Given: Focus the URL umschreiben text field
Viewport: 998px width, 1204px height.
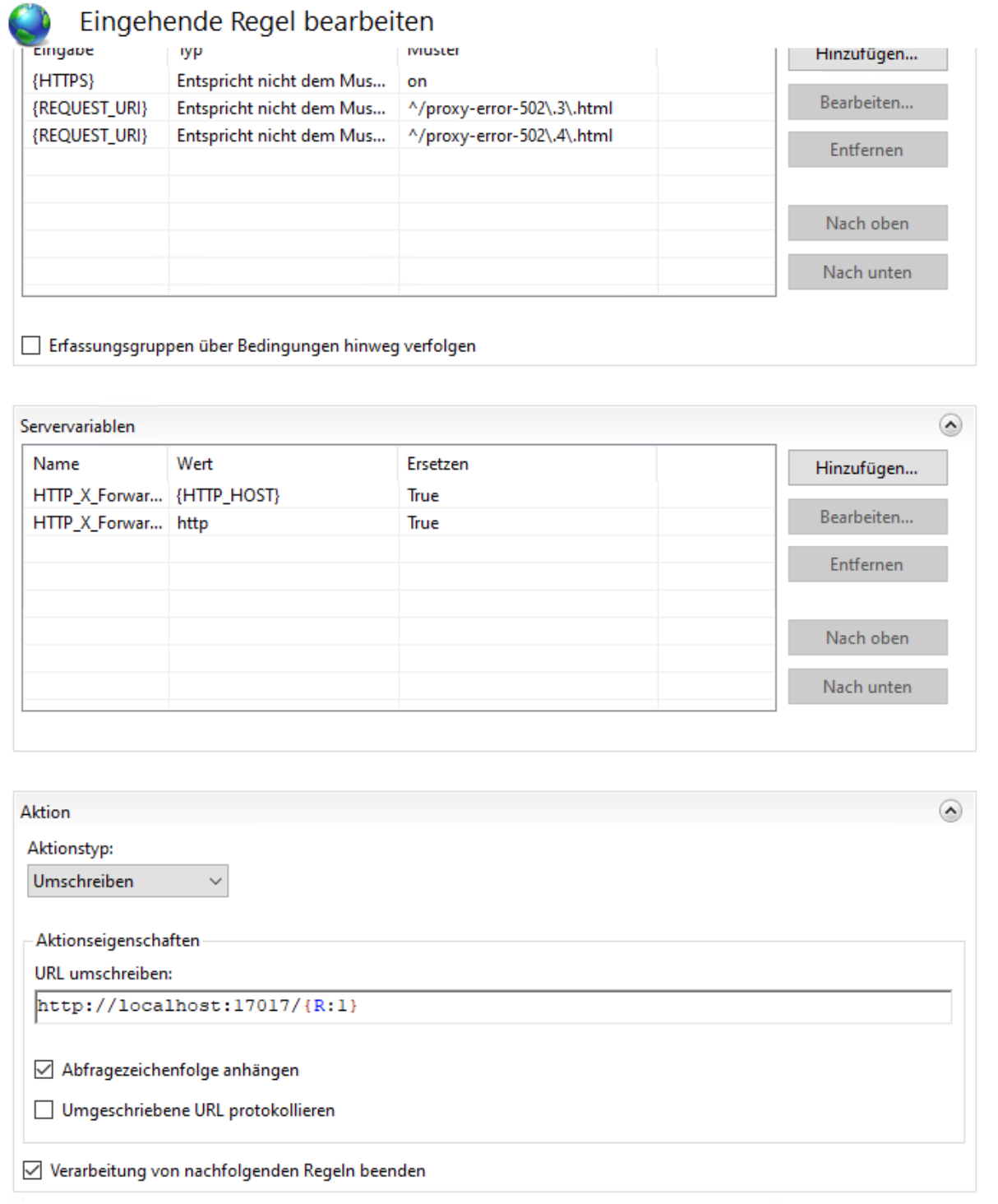Looking at the screenshot, I should tap(493, 1006).
